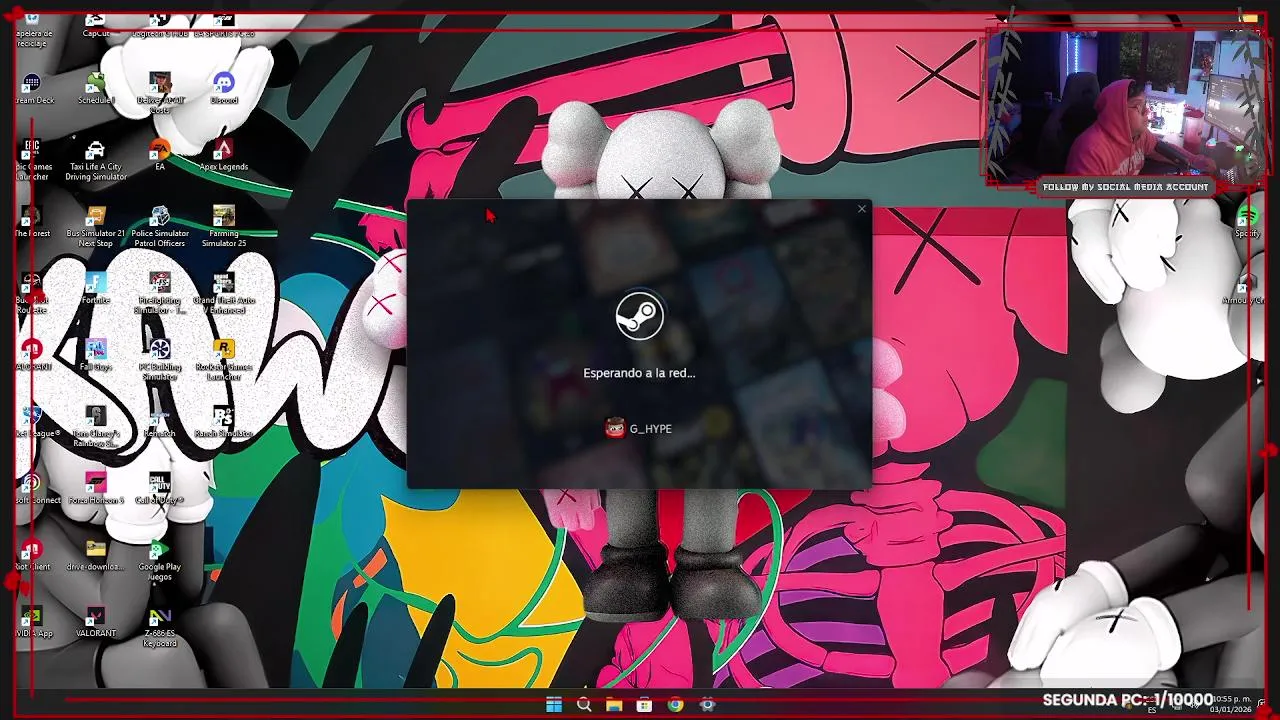Launch Discord from the desktop
This screenshot has height=720, width=1280.
pyautogui.click(x=224, y=89)
